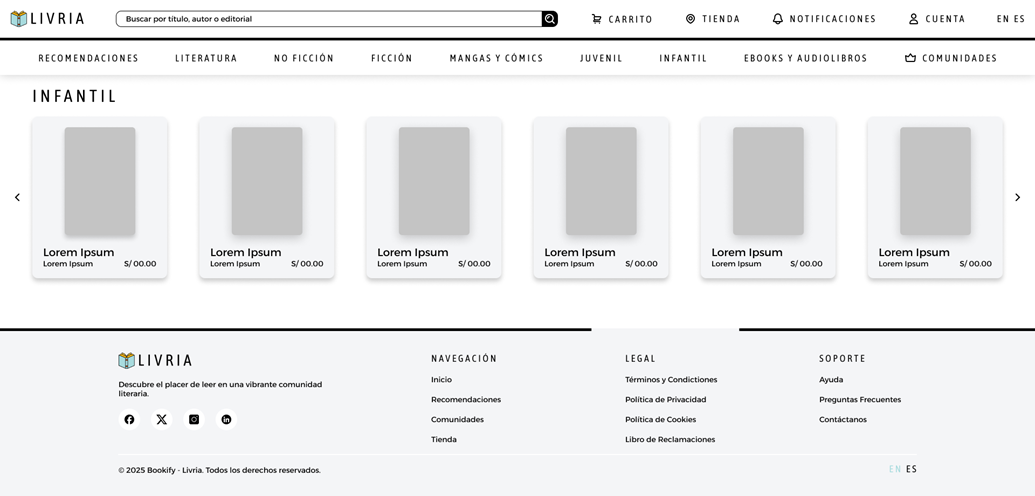
Task: Open the Literatura category
Action: [x=206, y=58]
